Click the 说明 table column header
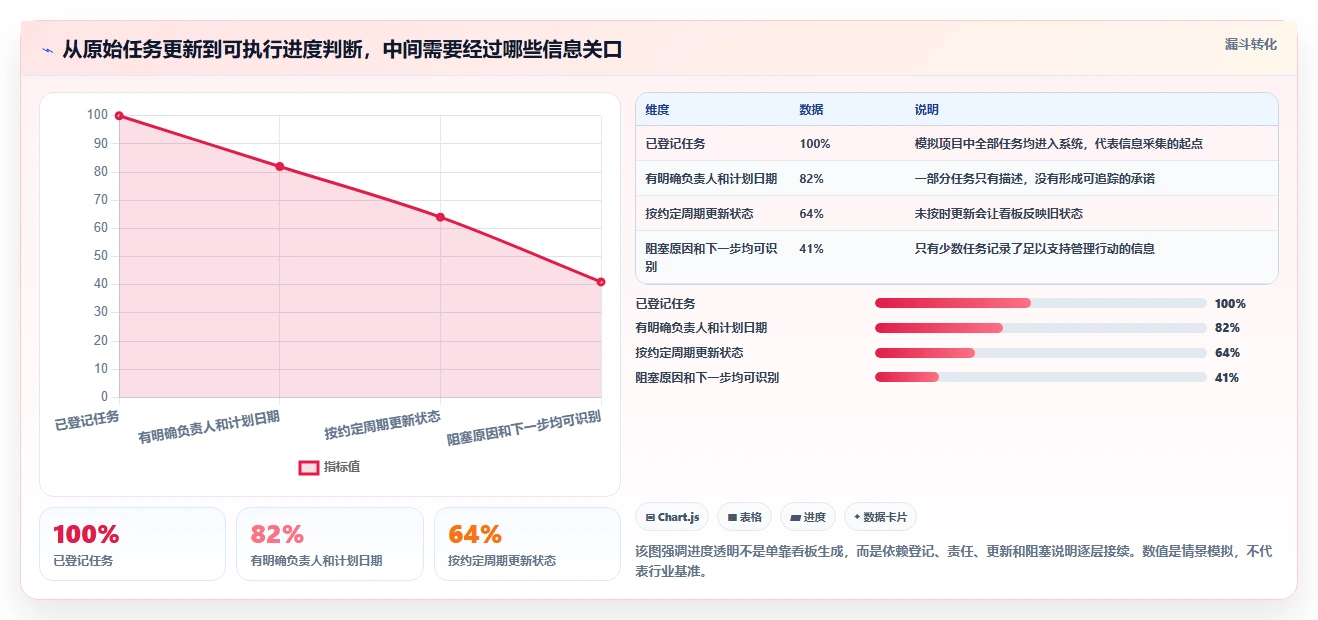Viewport: 1318px width, 620px height. point(926,110)
